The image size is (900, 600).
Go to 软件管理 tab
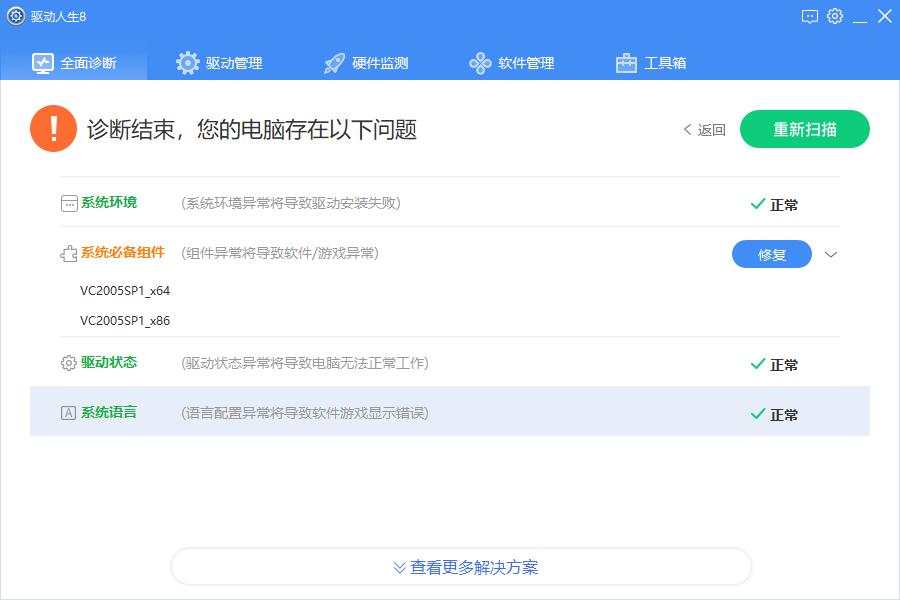[x=512, y=63]
